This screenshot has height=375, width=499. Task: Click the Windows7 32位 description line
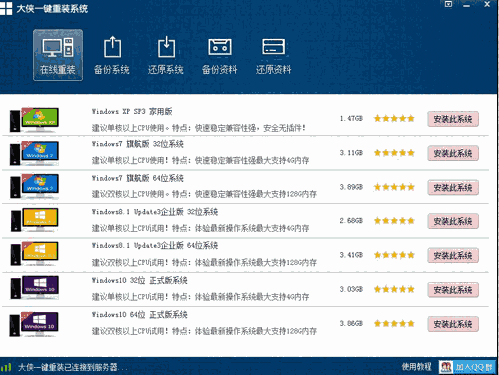(200, 160)
